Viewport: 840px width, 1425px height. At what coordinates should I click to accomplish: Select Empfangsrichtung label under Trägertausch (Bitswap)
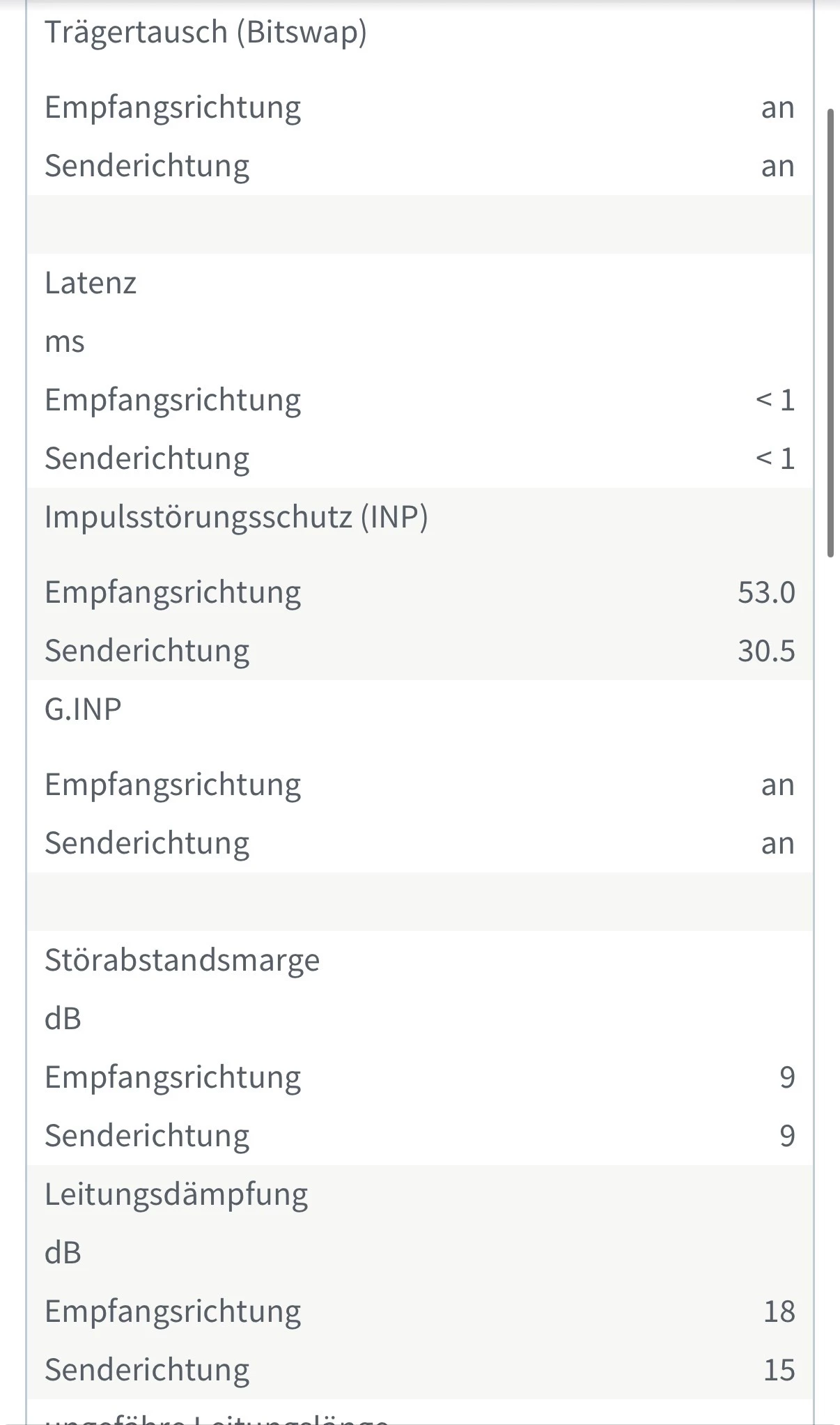point(173,107)
